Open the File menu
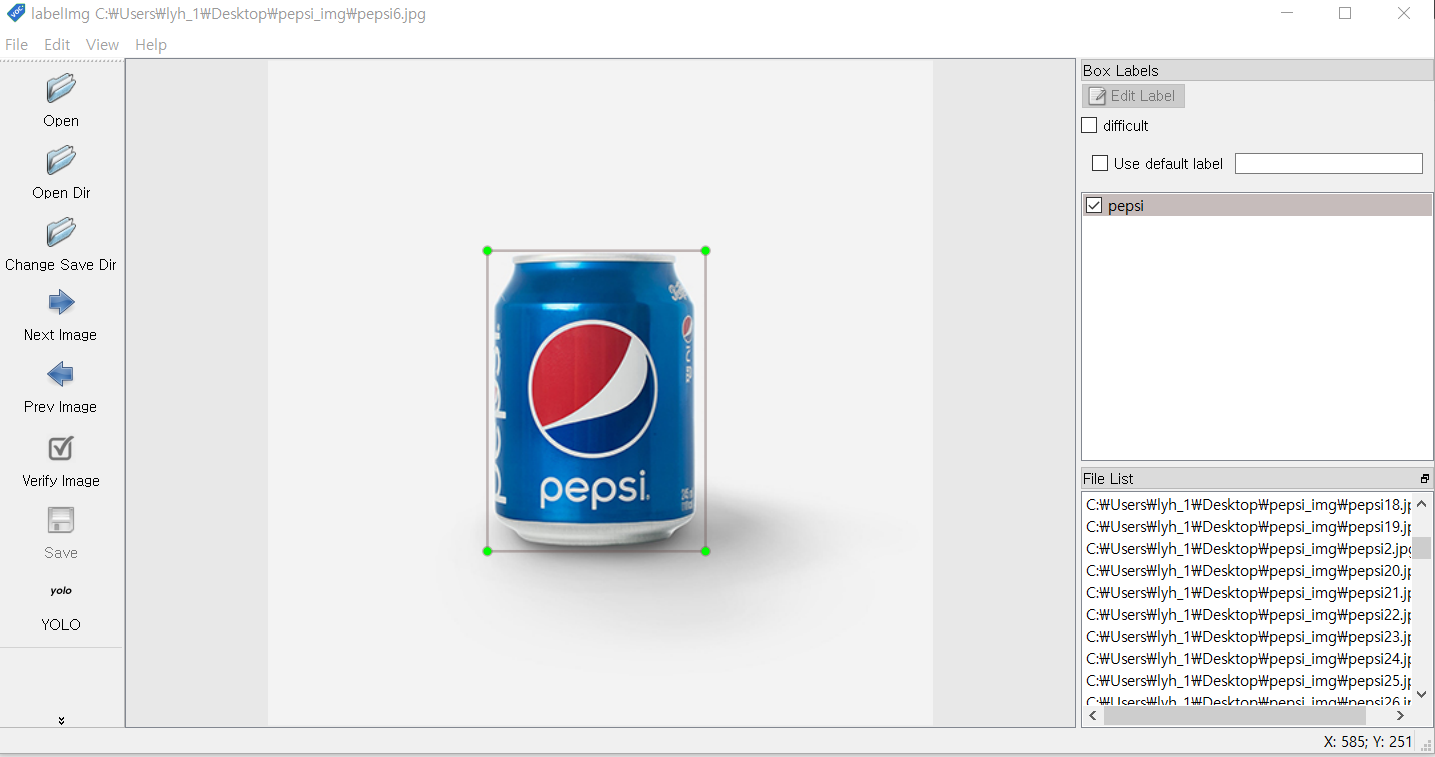Viewport: 1435px width, 757px height. pyautogui.click(x=17, y=45)
